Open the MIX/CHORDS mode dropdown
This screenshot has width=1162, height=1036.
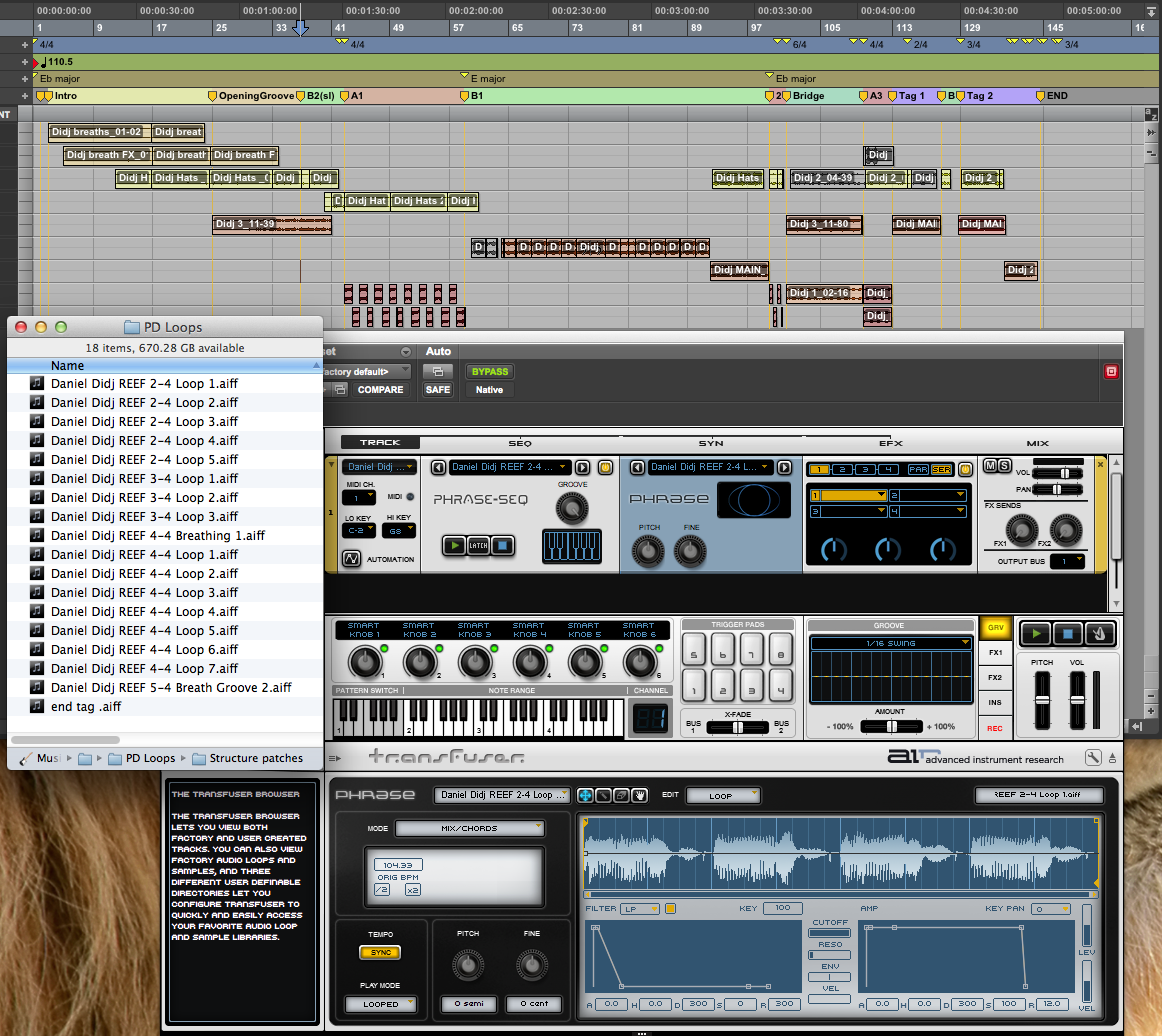click(469, 828)
